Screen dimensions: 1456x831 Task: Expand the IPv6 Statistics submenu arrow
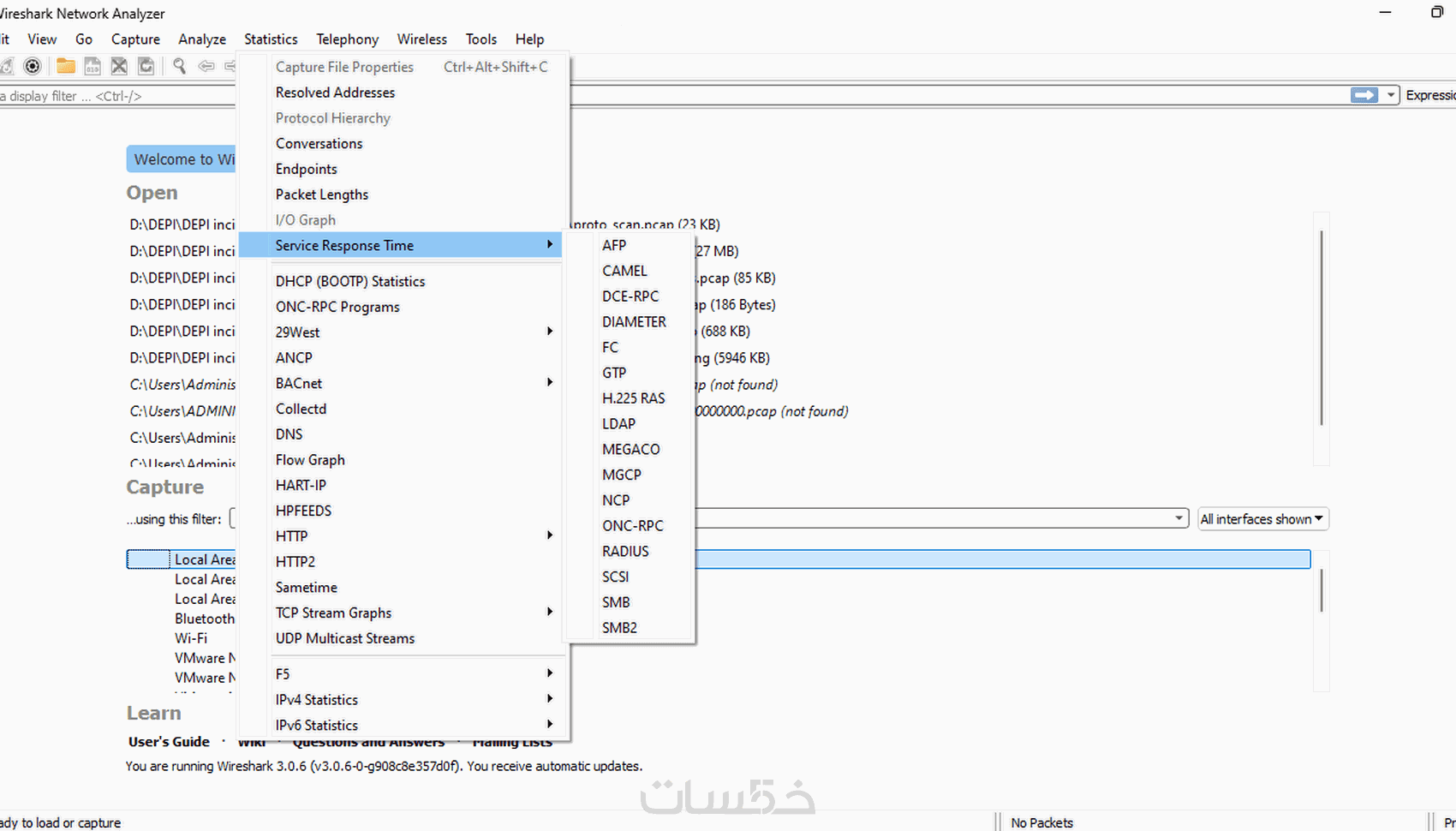coord(550,724)
